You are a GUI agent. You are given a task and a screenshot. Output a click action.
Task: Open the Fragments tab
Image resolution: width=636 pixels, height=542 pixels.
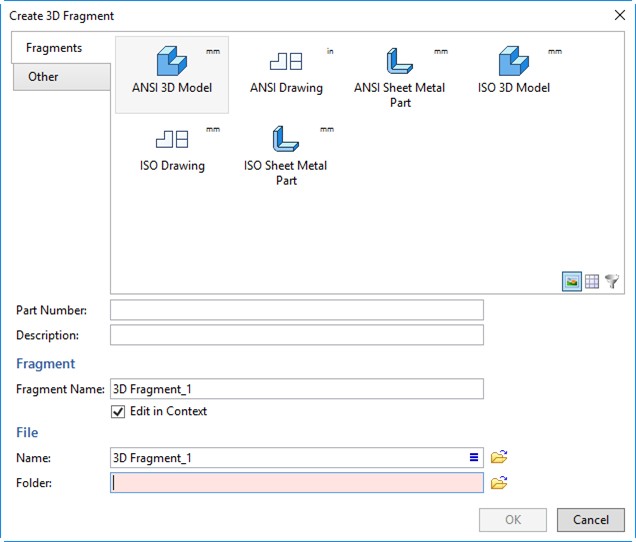tap(55, 48)
